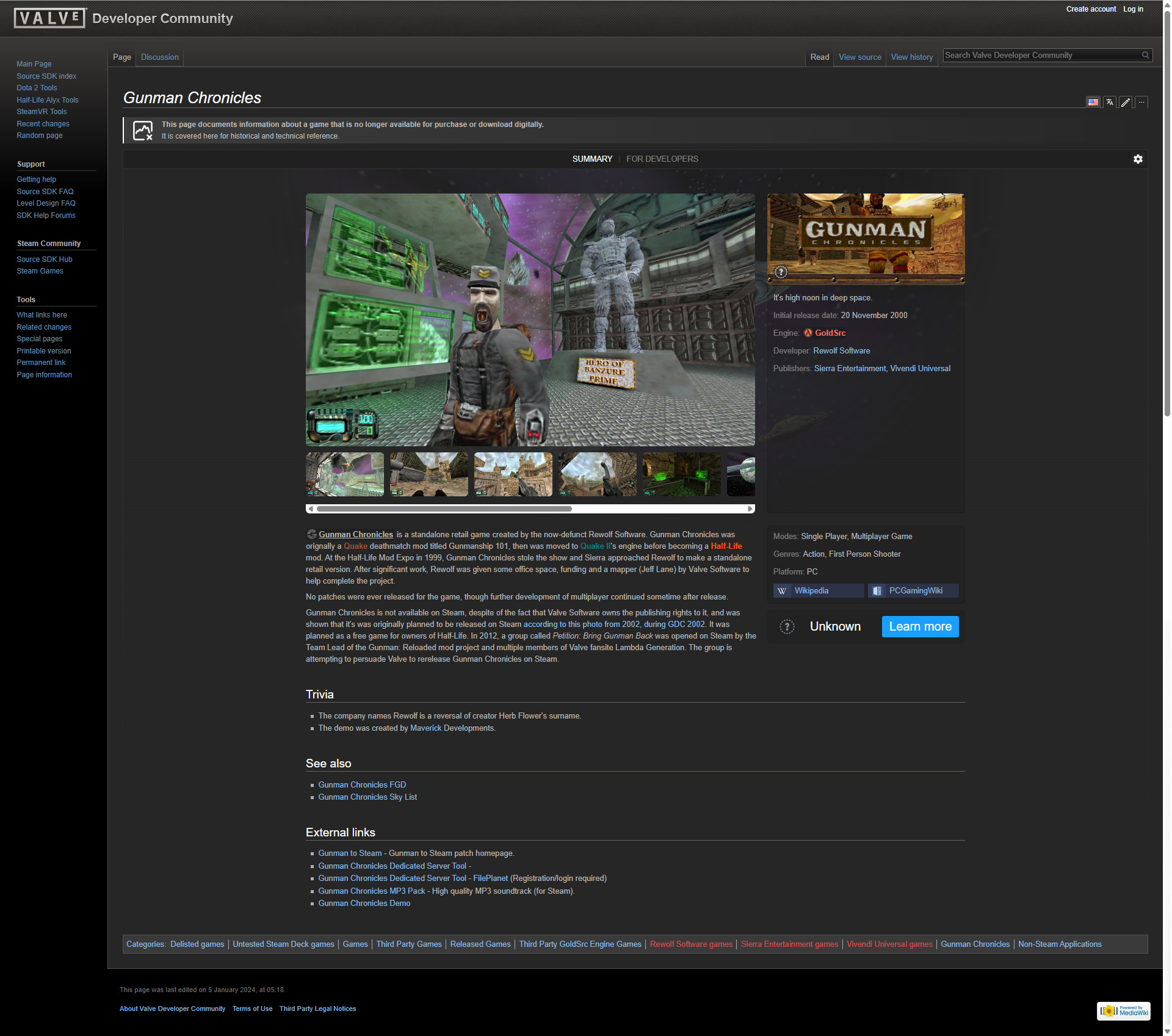
Task: Open the settings gear icon
Action: click(x=1138, y=159)
